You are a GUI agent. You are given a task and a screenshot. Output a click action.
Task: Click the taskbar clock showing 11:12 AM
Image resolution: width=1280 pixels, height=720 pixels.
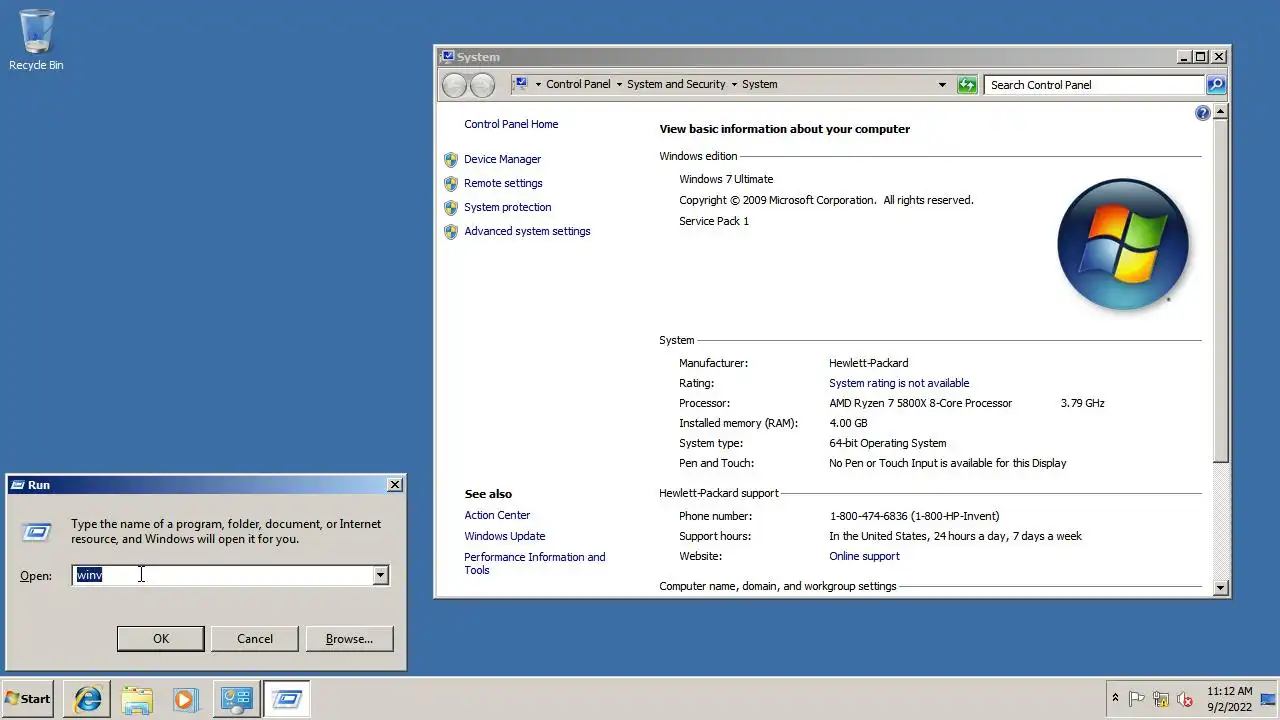1229,699
